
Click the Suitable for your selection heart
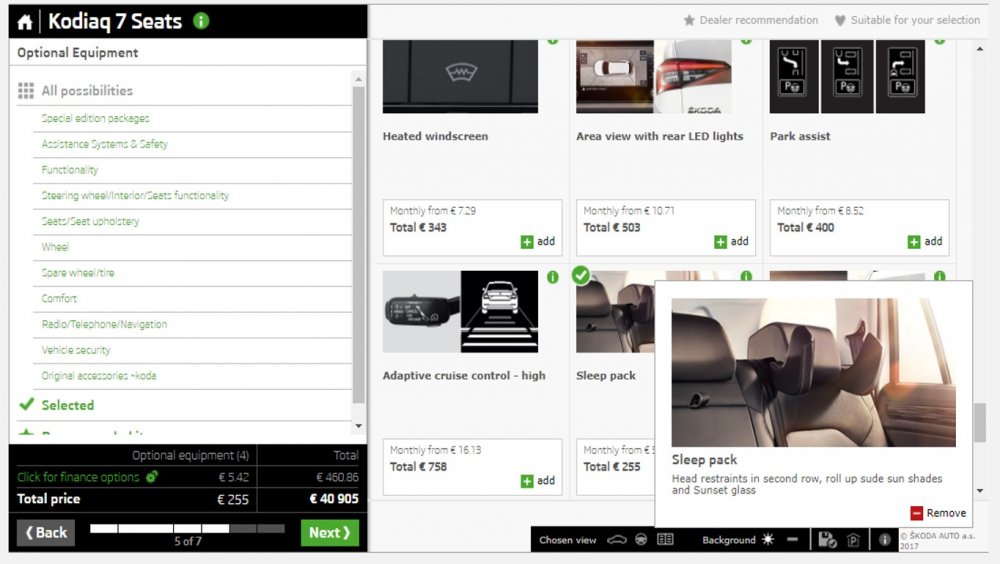(x=840, y=20)
